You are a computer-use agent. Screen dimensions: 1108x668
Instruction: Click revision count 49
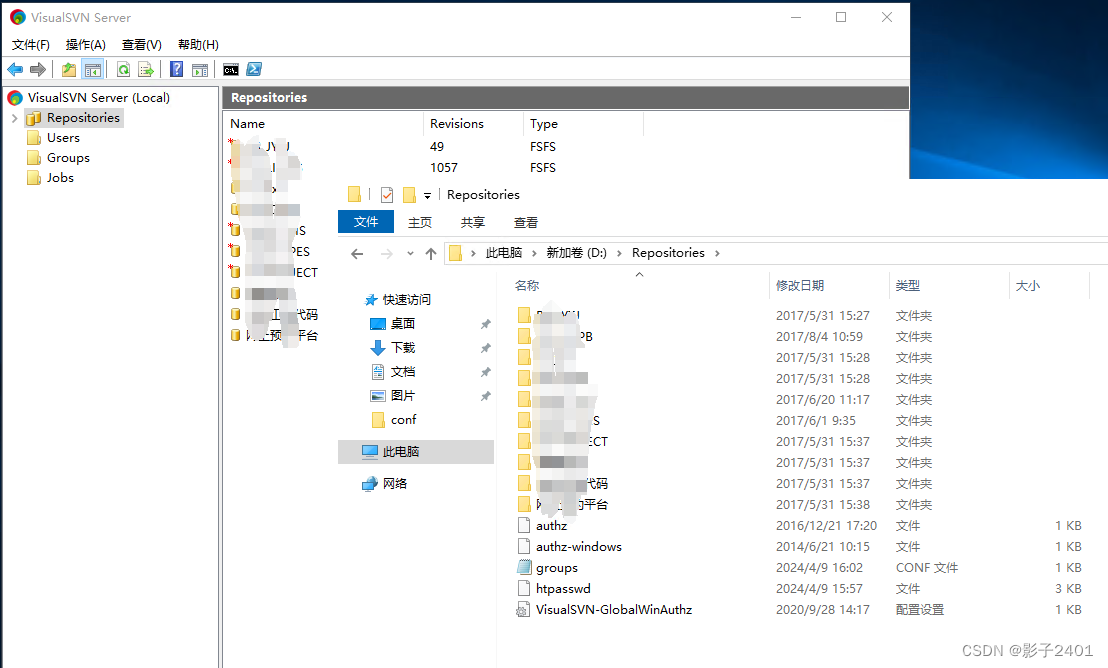coord(437,146)
